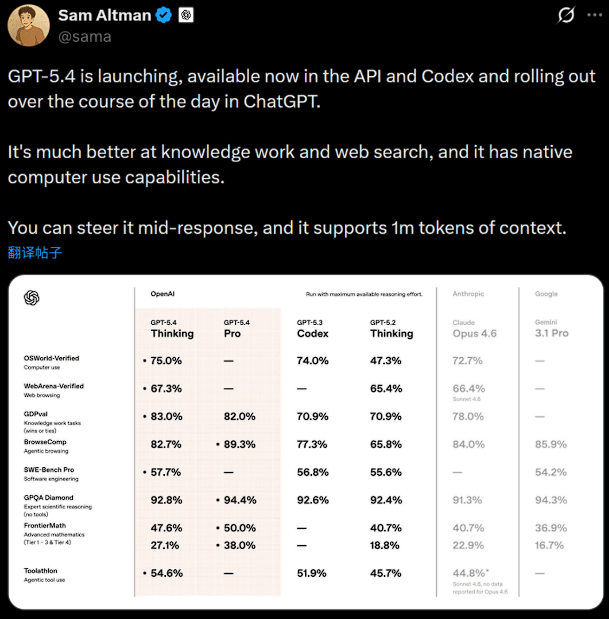The height and width of the screenshot is (619, 609).
Task: Select the GPT-5.2 Thinking column header
Action: click(391, 328)
